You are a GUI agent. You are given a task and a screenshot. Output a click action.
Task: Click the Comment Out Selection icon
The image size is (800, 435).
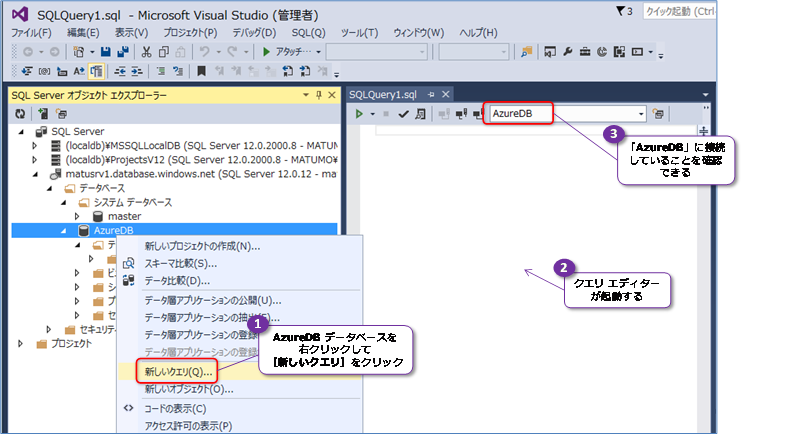coord(161,71)
